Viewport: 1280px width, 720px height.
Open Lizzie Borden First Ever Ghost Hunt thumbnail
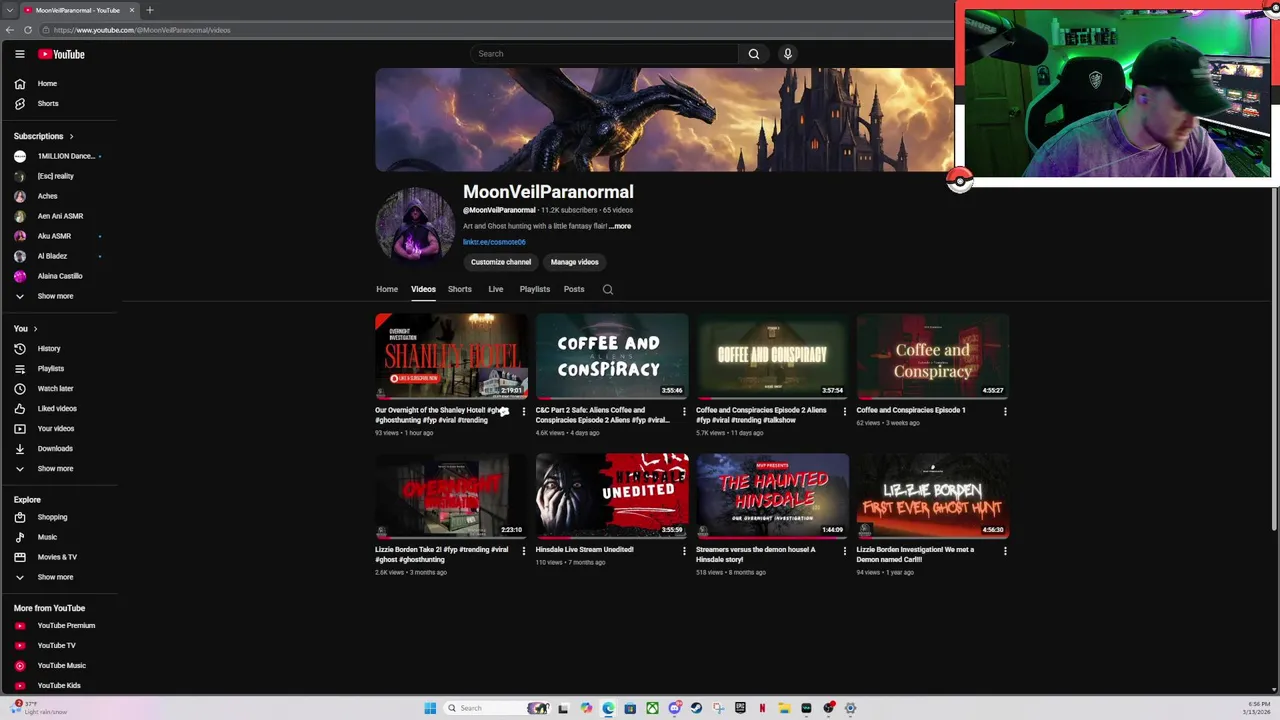point(933,496)
